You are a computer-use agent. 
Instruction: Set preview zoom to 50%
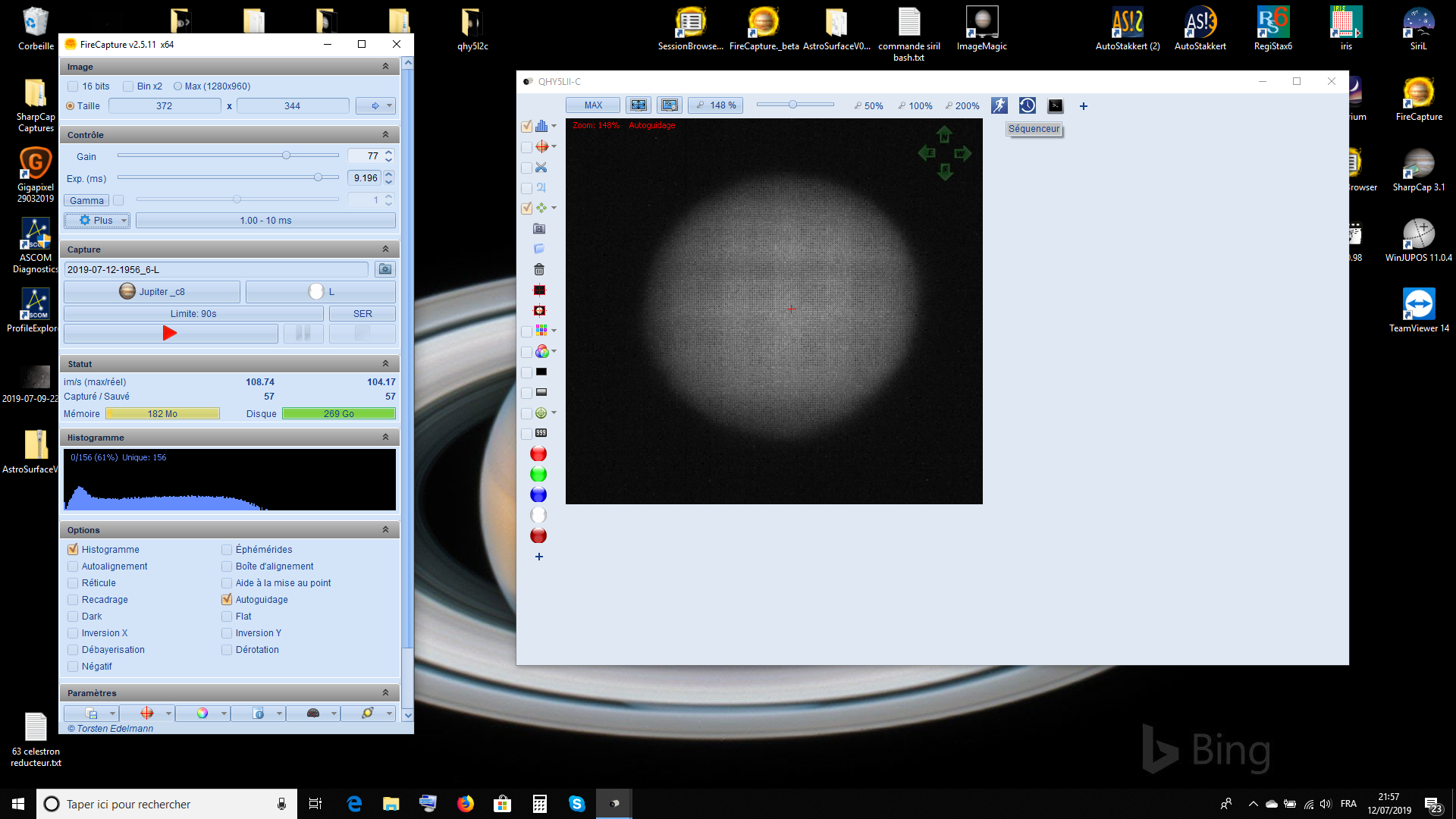click(x=868, y=105)
